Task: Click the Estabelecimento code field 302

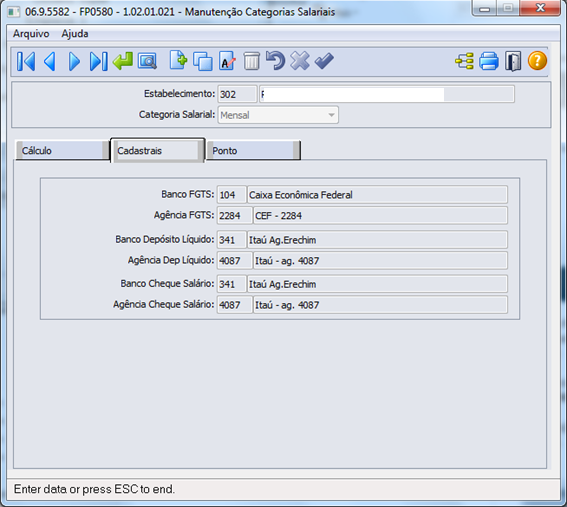Action: 237,94
